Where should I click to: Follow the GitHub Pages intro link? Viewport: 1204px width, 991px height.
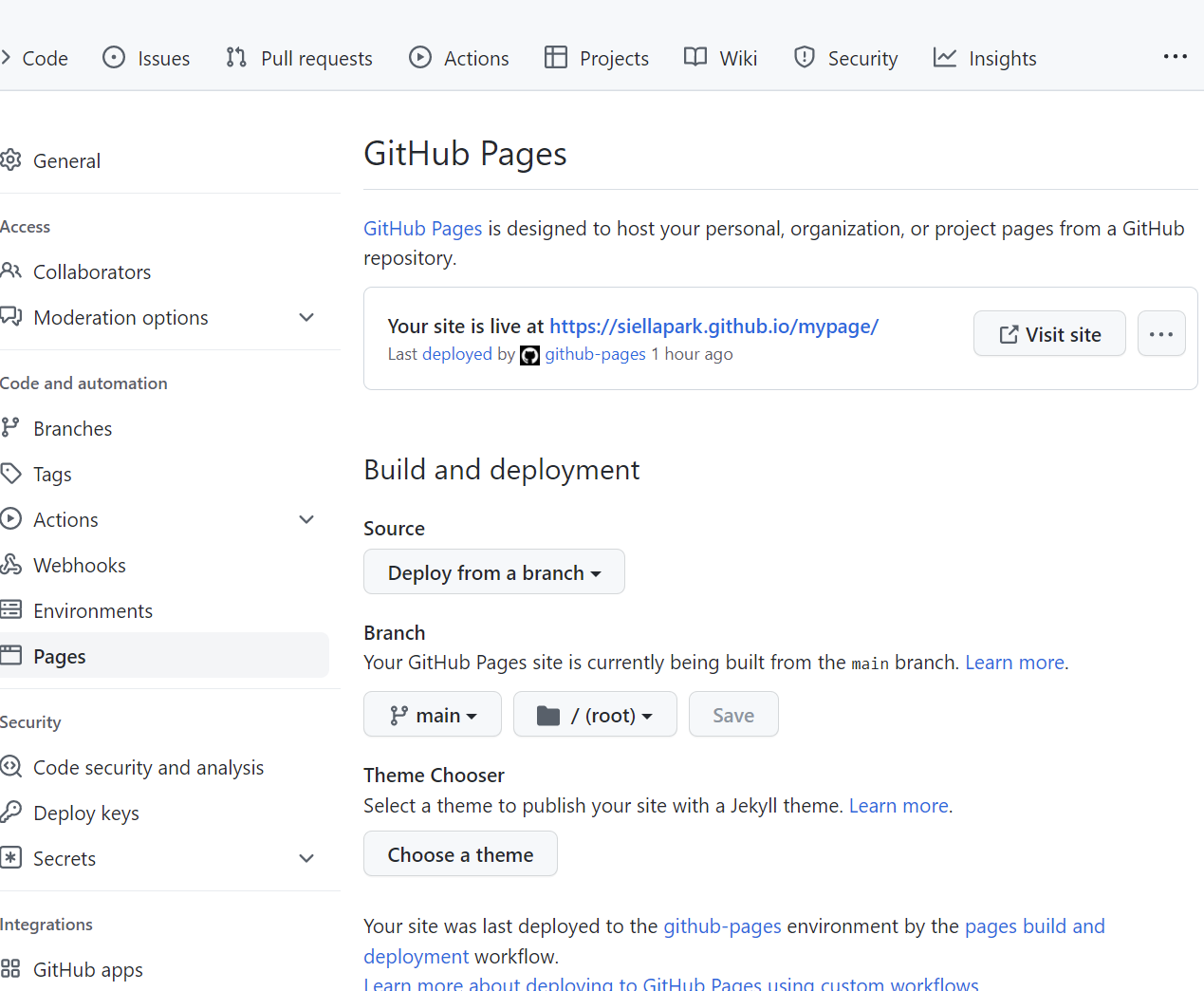tap(423, 229)
